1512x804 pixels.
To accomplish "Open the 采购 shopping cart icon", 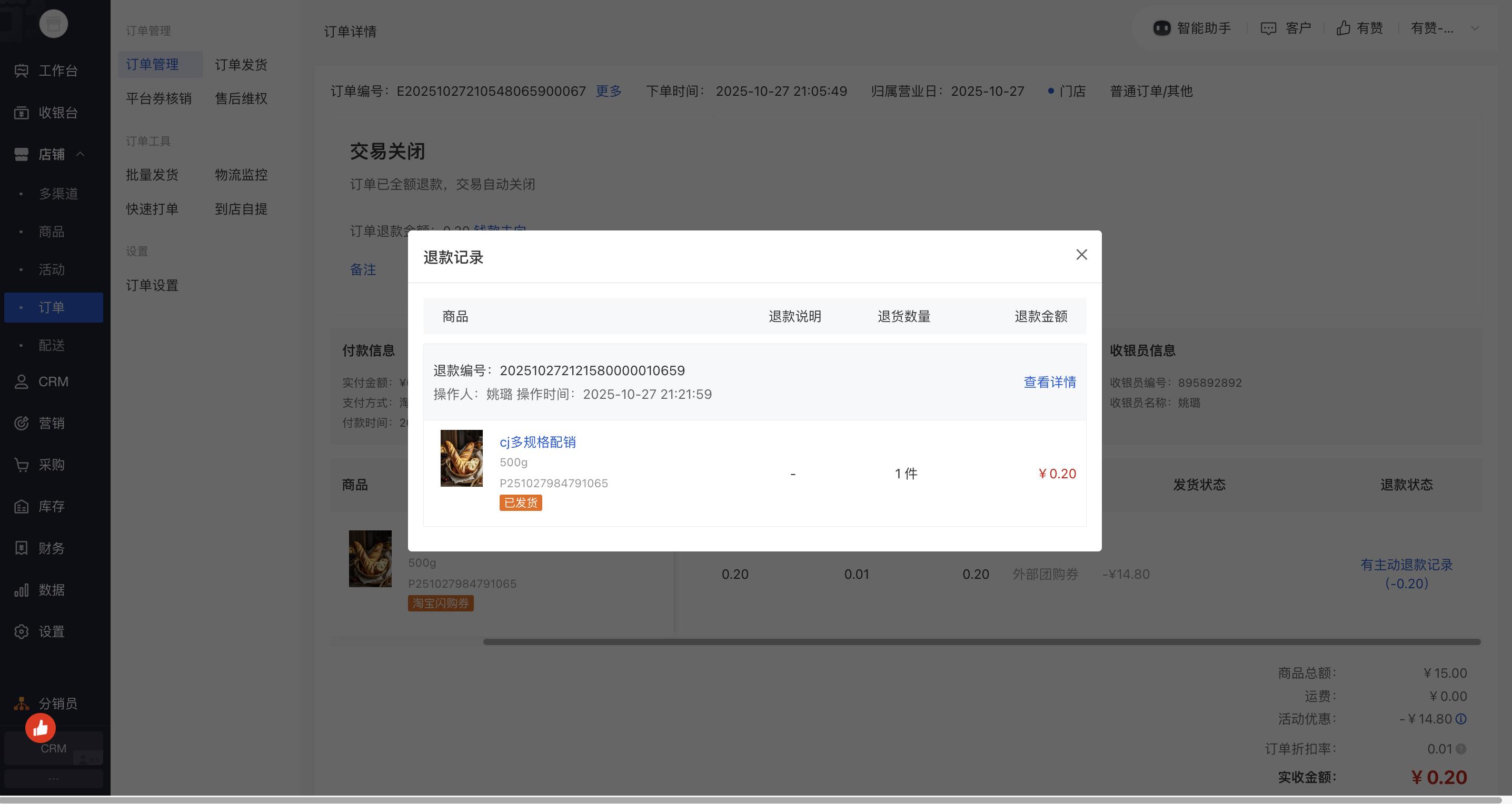I will [x=22, y=465].
